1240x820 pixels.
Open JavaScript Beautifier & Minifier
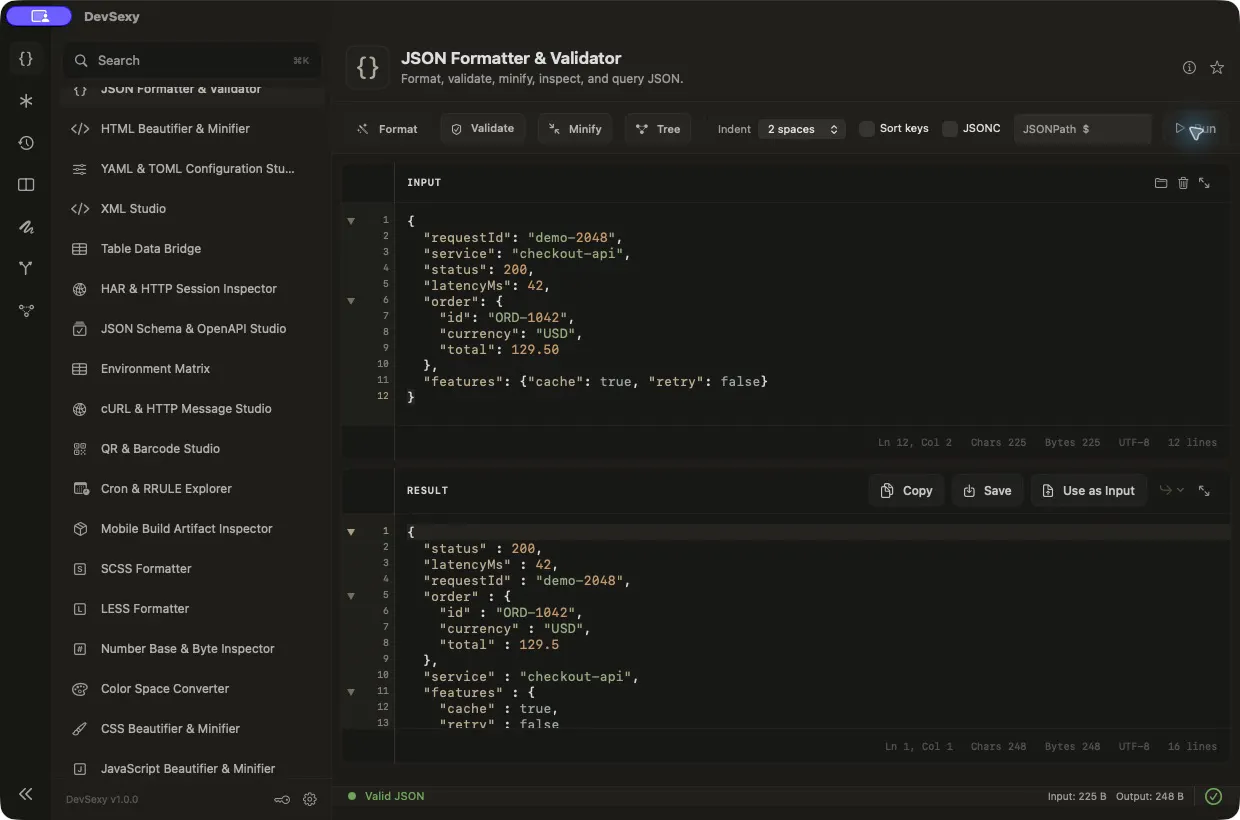192,769
